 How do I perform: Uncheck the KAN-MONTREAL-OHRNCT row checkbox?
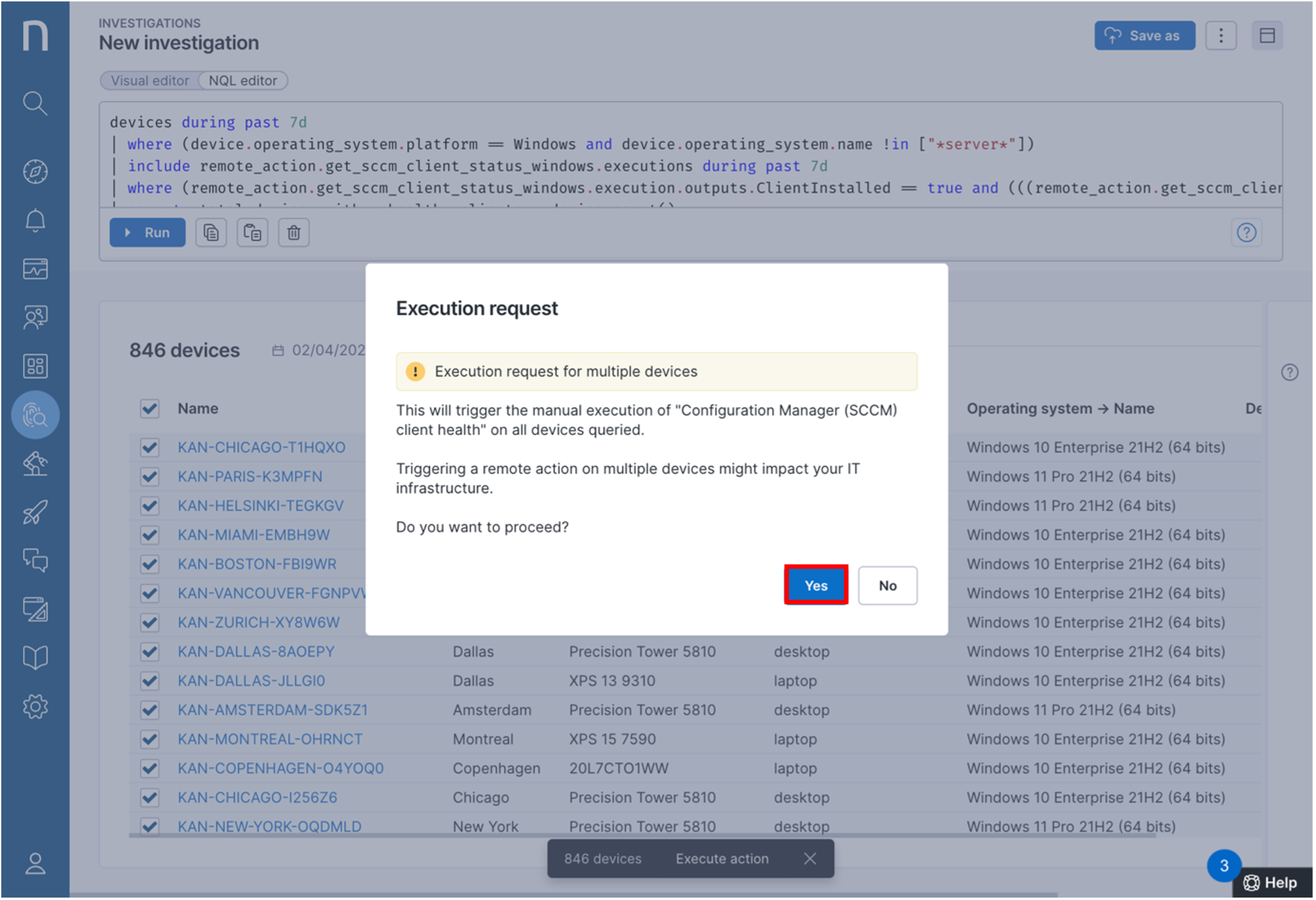click(x=150, y=739)
